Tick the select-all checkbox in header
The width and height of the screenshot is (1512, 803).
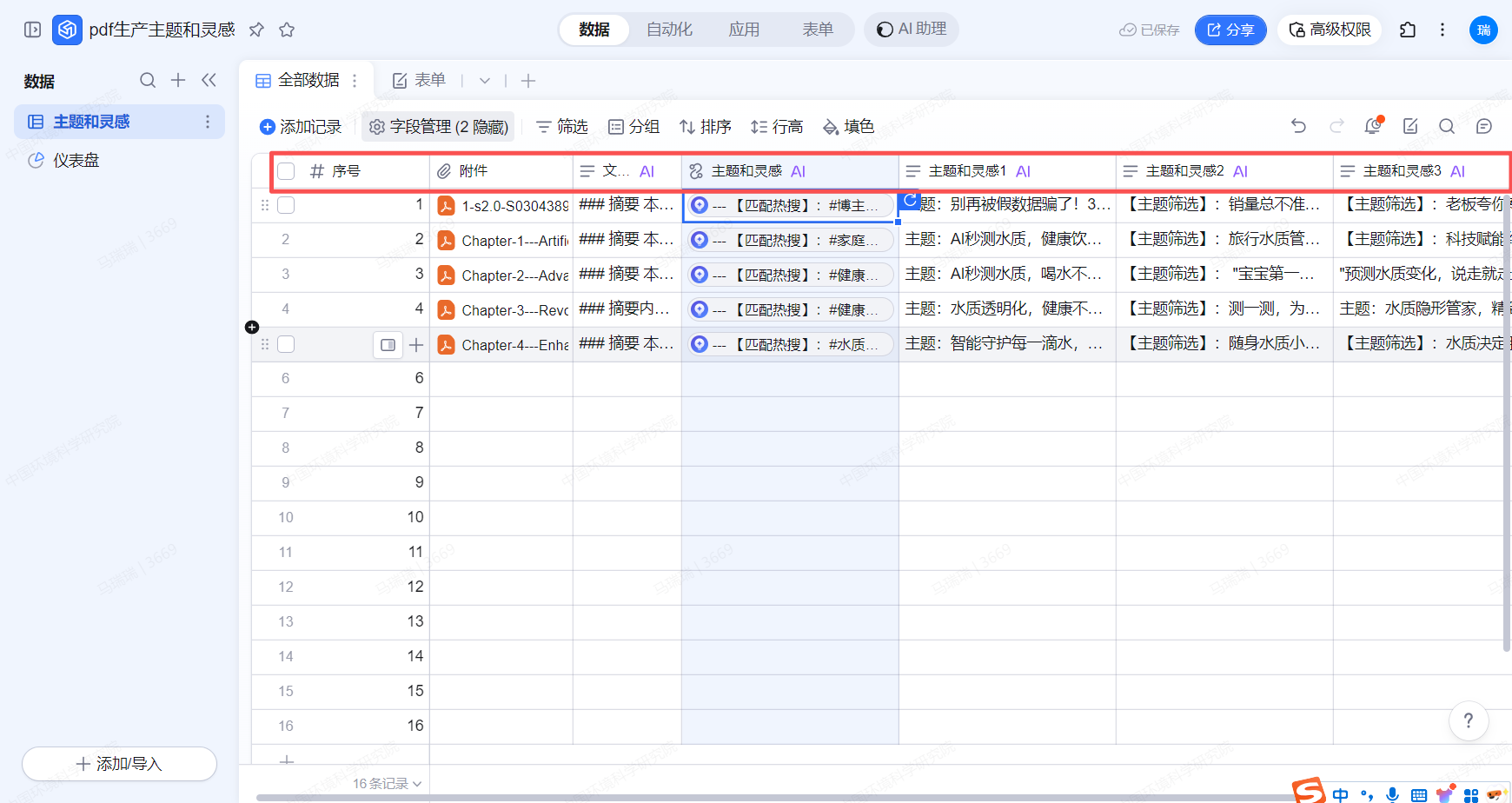click(286, 171)
